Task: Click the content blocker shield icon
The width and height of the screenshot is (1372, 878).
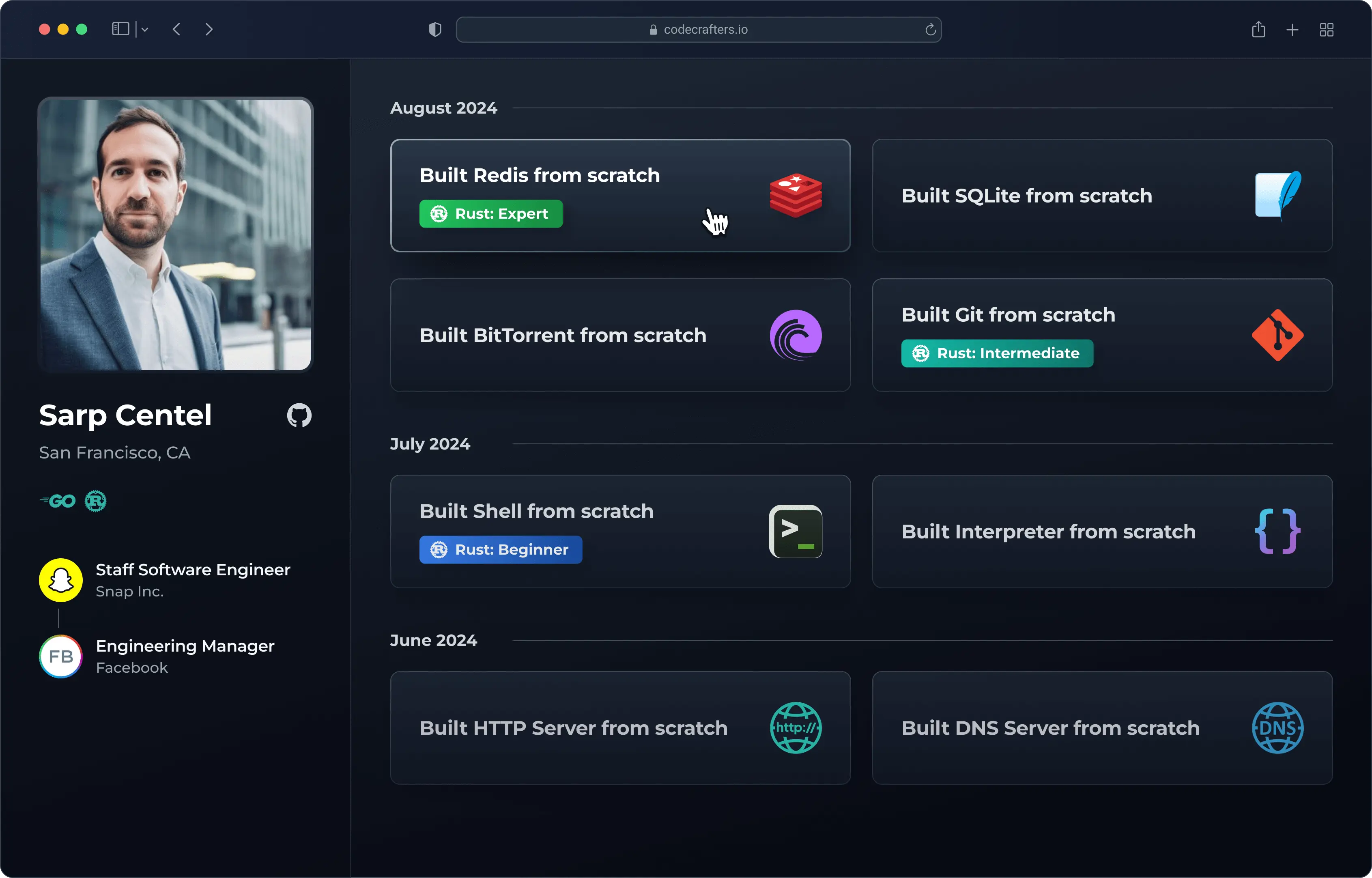Action: (434, 29)
